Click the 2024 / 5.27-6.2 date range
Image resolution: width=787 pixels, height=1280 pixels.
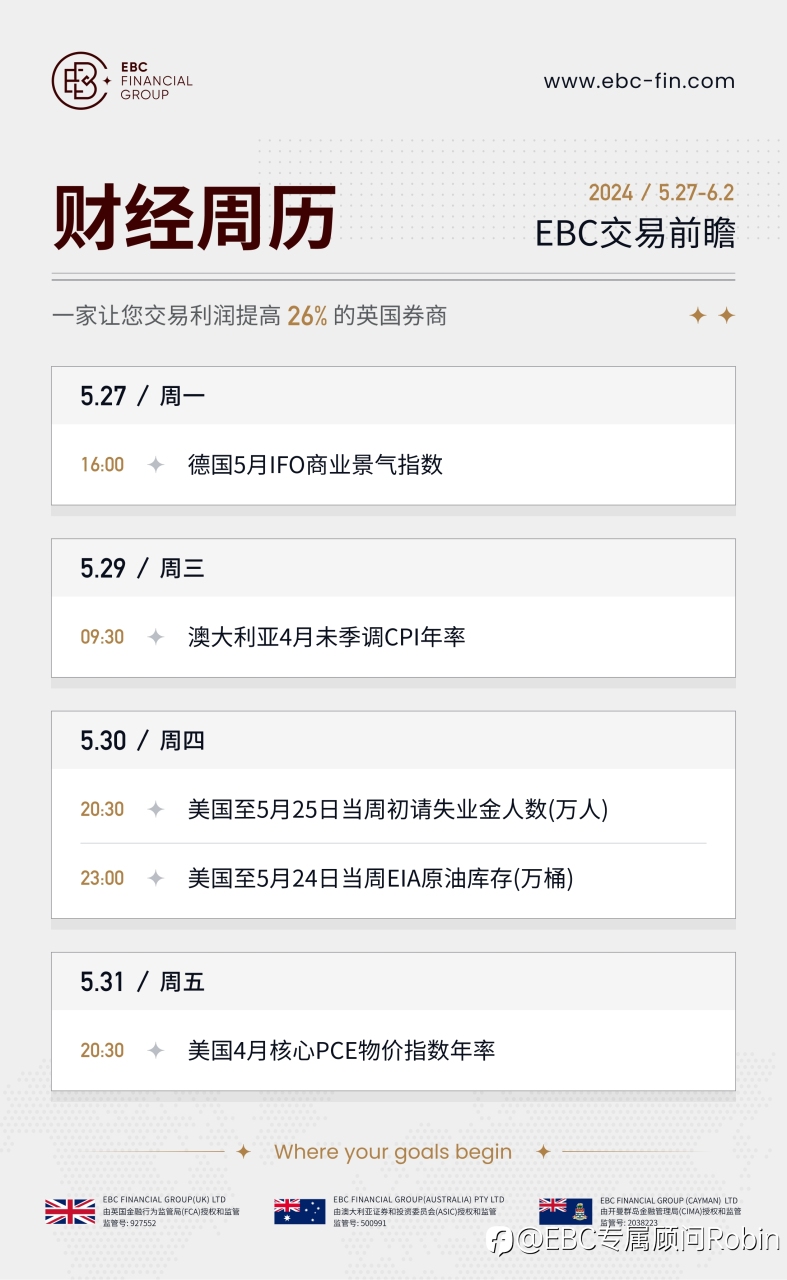661,192
